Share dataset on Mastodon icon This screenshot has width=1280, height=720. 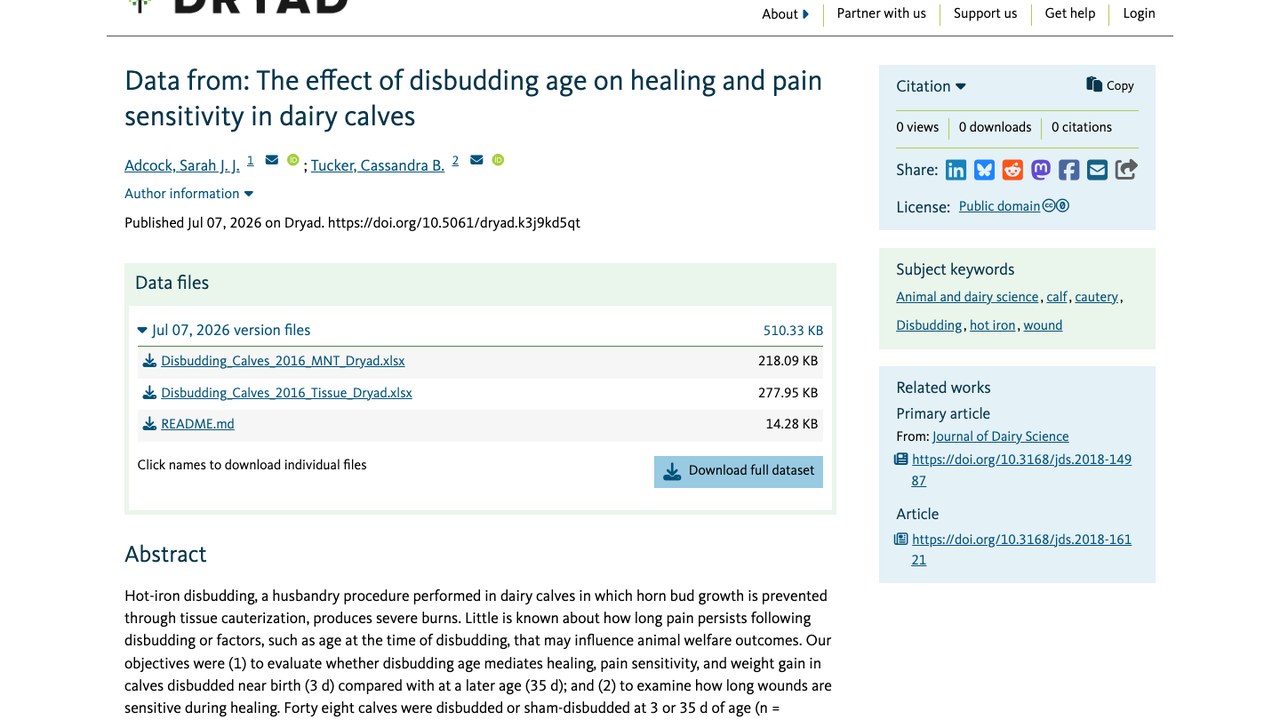[x=1041, y=170]
